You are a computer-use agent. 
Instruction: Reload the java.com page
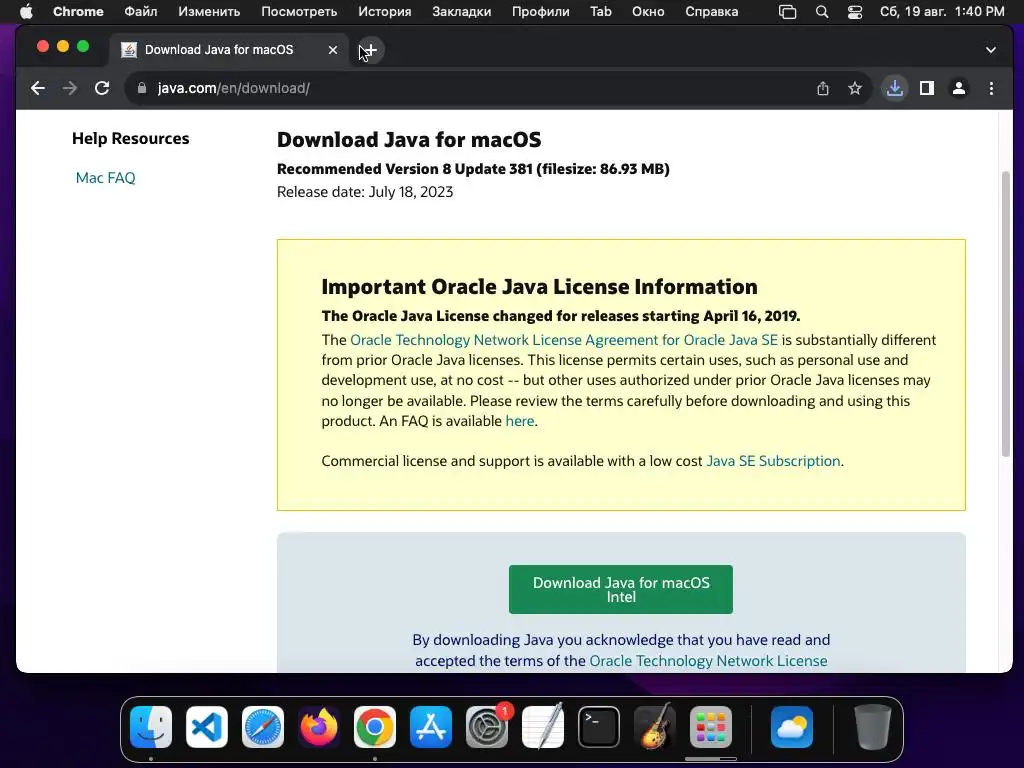click(x=102, y=88)
